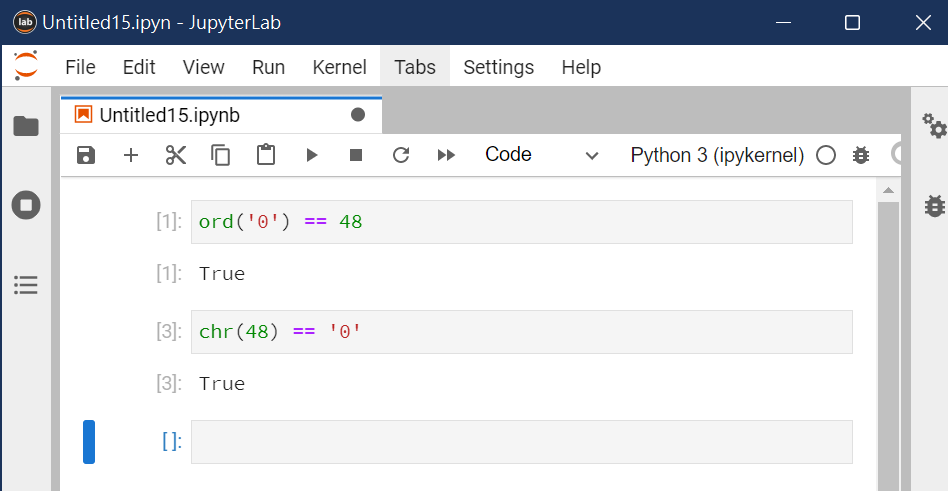This screenshot has width=948, height=491.
Task: Open the Kernel menu
Action: click(x=340, y=67)
